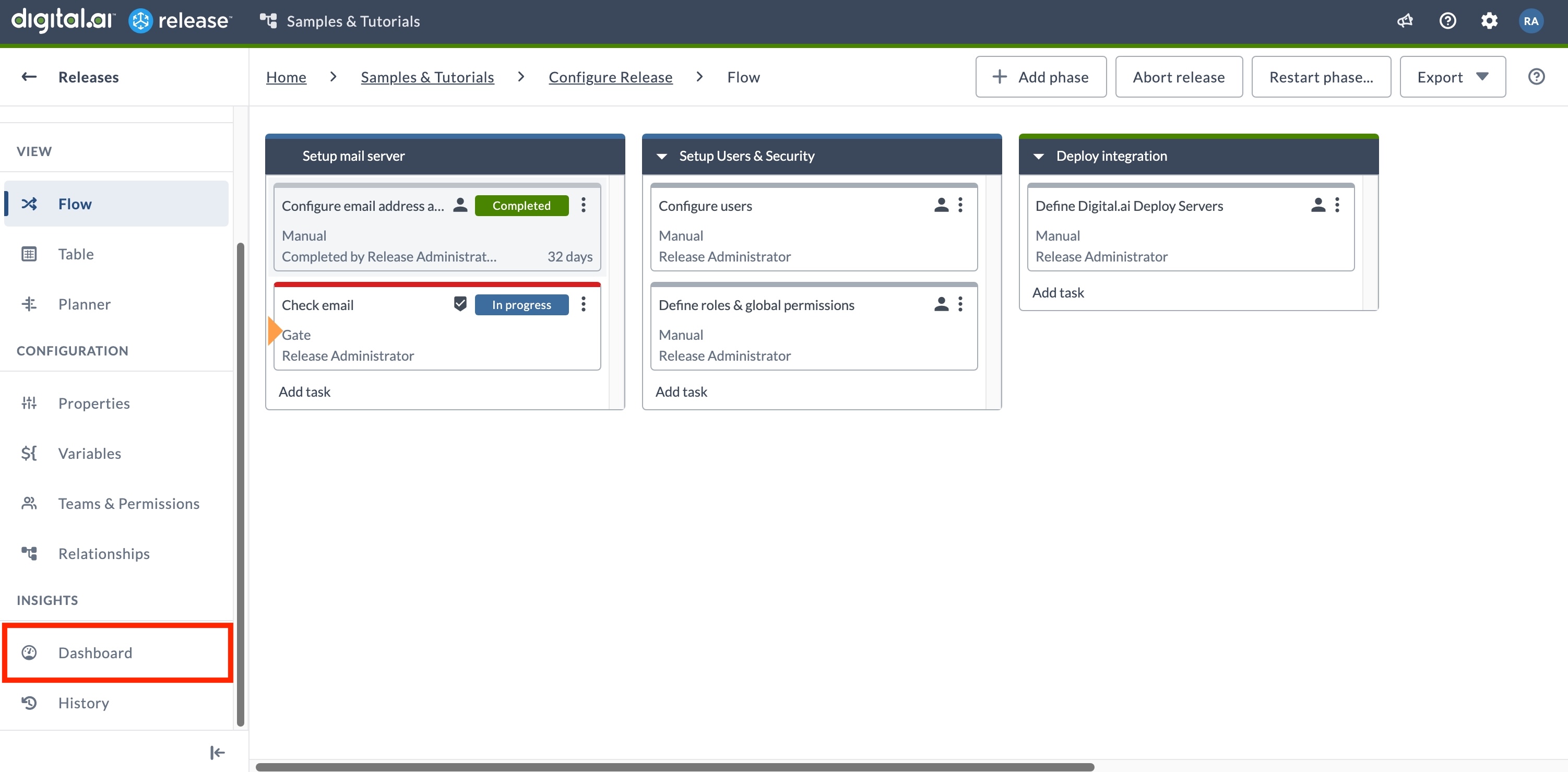
Task: Open options menu for Configure users task
Action: (960, 205)
